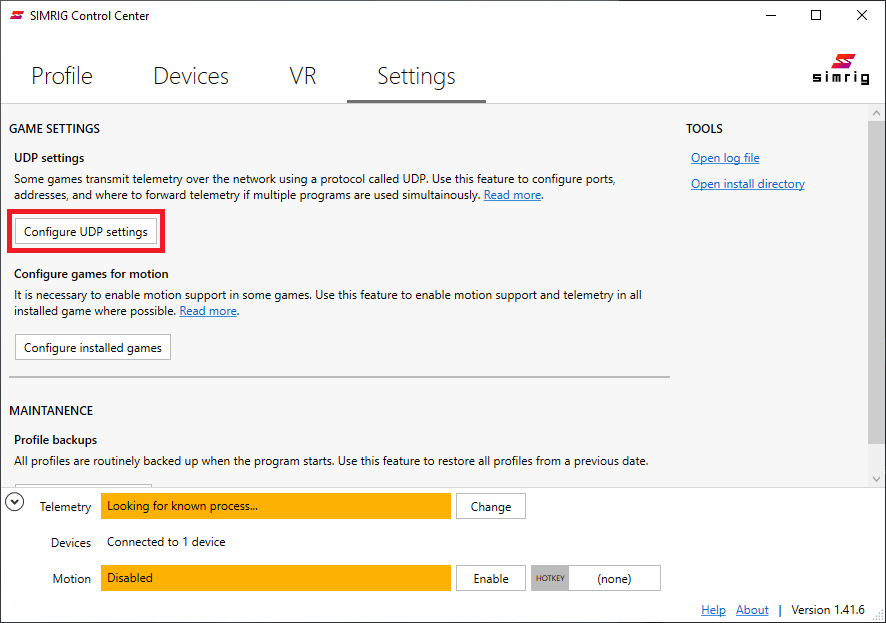
Task: Click Read more under UDP settings
Action: 512,195
